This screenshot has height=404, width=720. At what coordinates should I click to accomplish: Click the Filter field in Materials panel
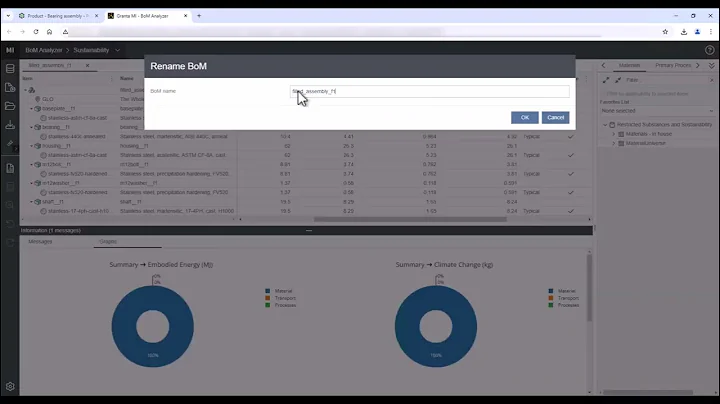[x=666, y=80]
